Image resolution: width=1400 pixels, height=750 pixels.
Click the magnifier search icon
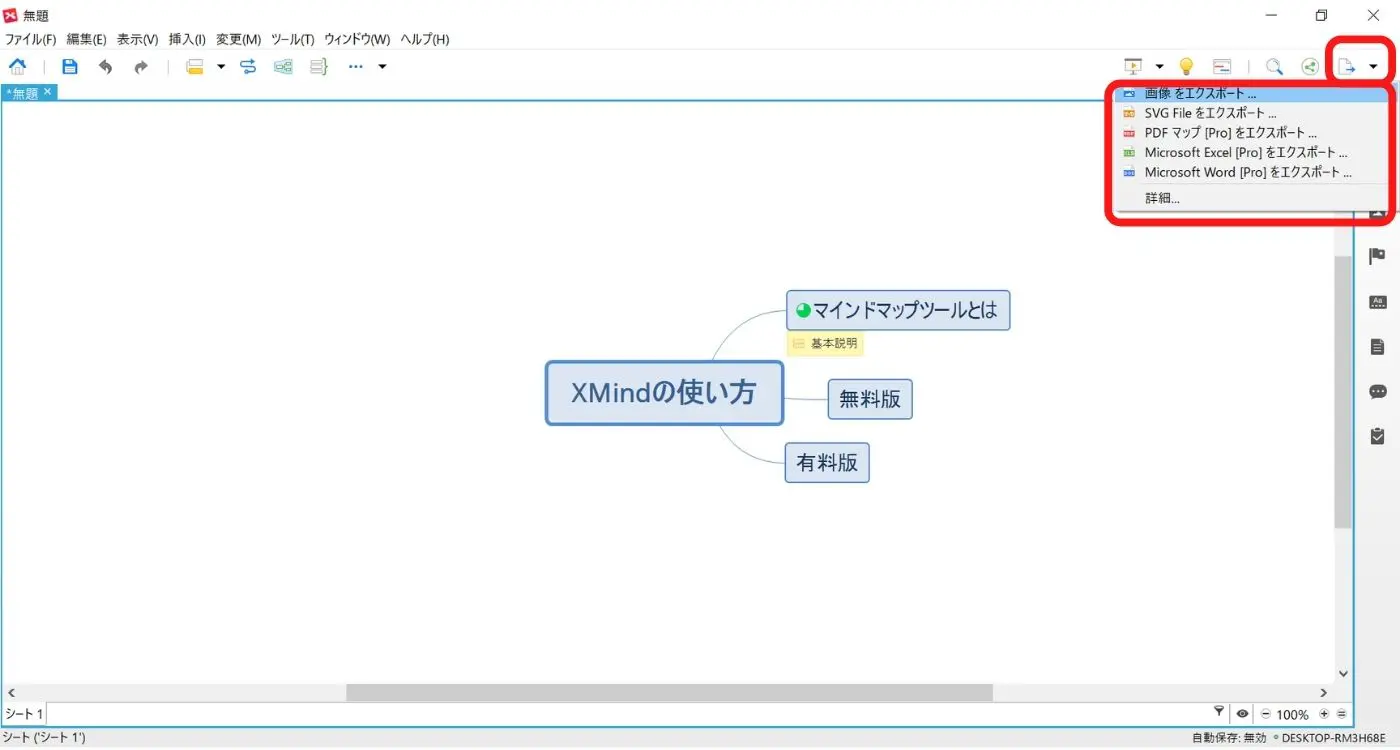[1274, 67]
